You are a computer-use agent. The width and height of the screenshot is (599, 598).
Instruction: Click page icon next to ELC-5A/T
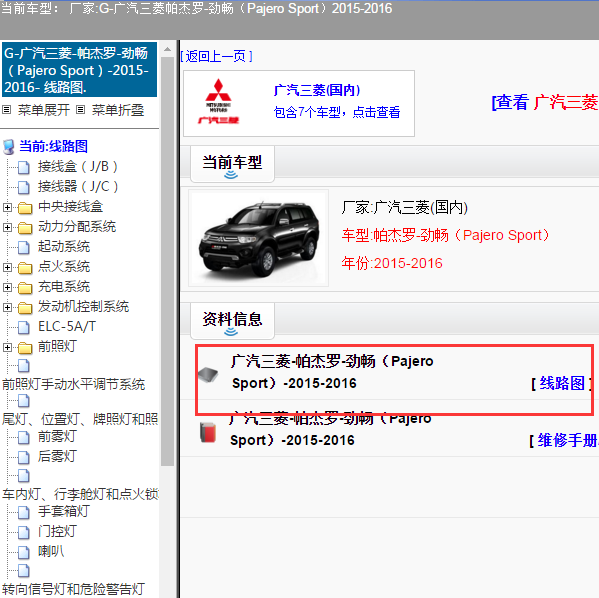coord(24,327)
